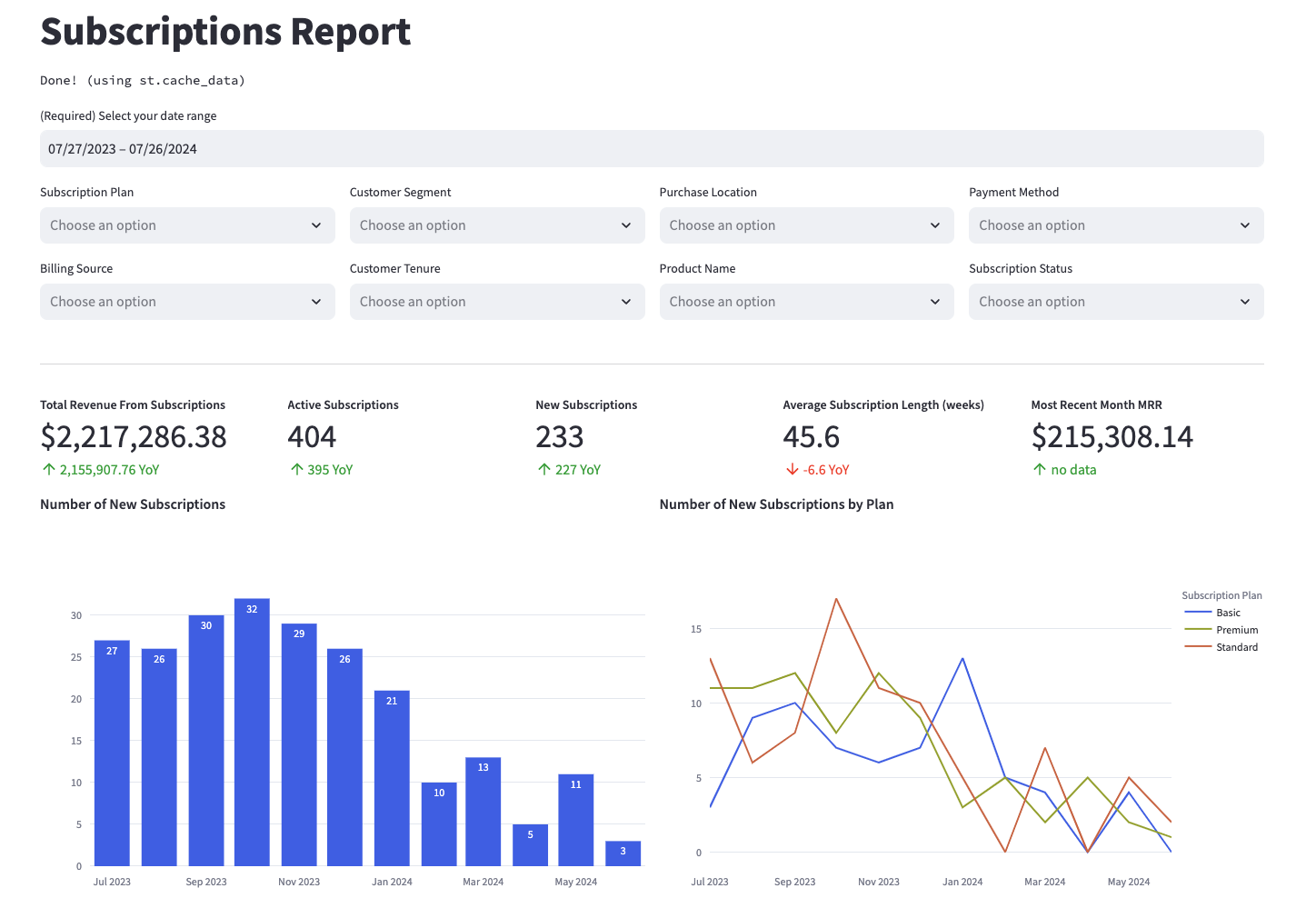Open the Subscription Status dropdown
This screenshot has width=1316, height=918.
click(x=1116, y=301)
